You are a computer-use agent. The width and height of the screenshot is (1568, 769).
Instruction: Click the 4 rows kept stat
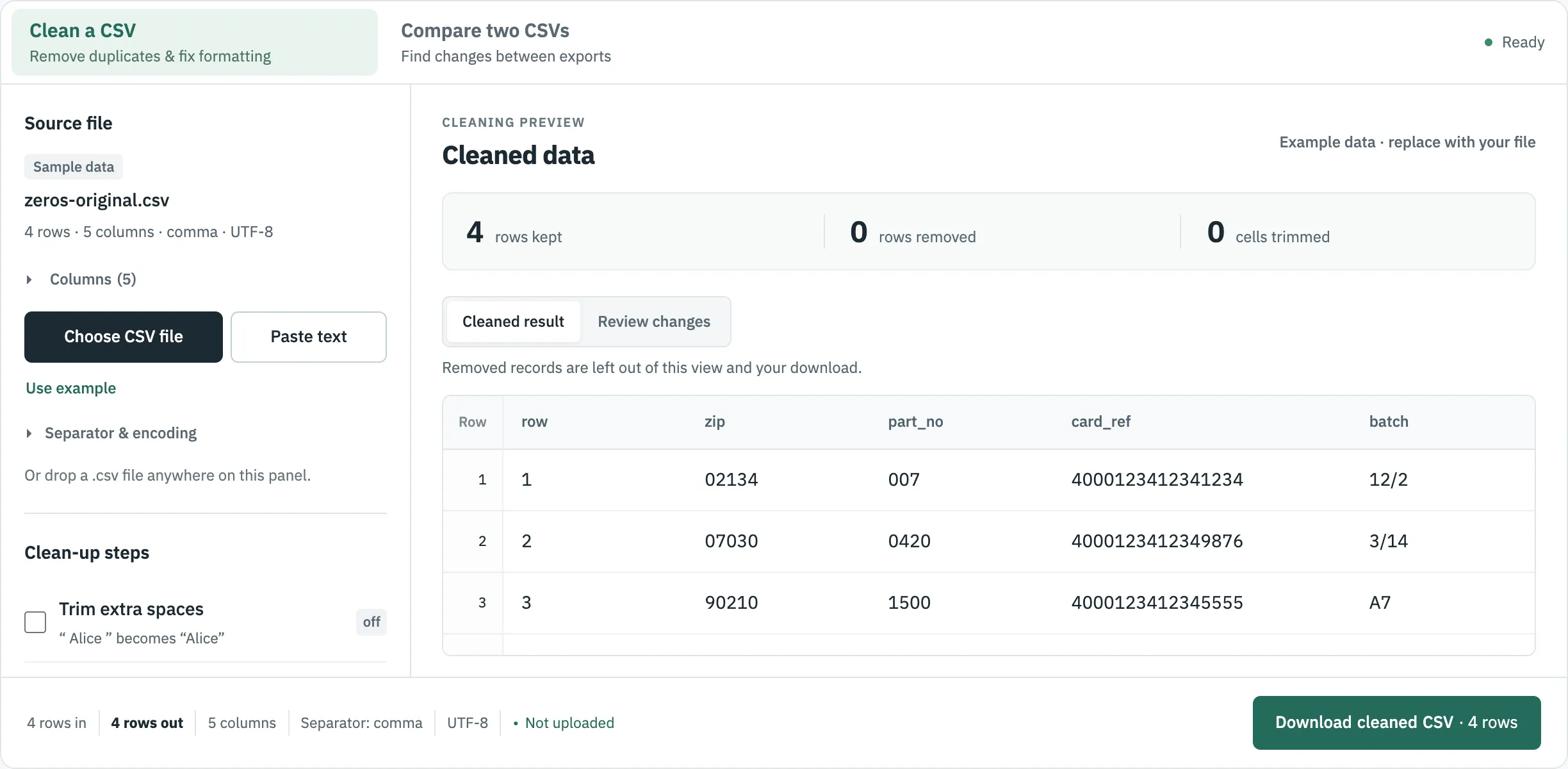514,232
